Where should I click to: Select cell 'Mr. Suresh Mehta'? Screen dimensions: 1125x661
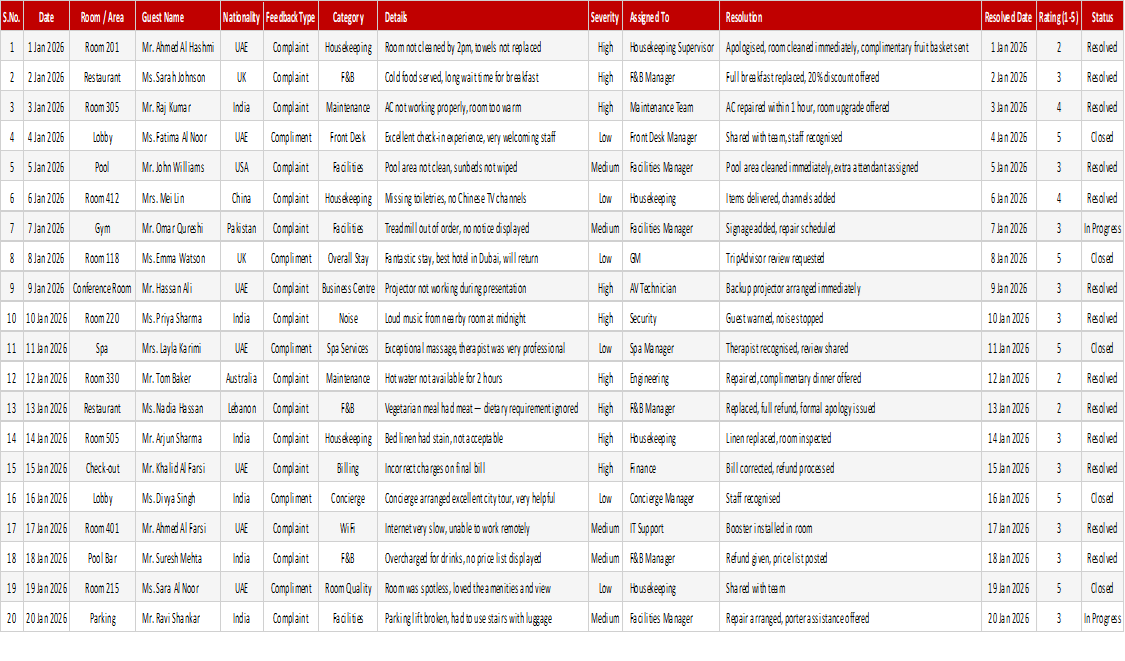coord(178,558)
